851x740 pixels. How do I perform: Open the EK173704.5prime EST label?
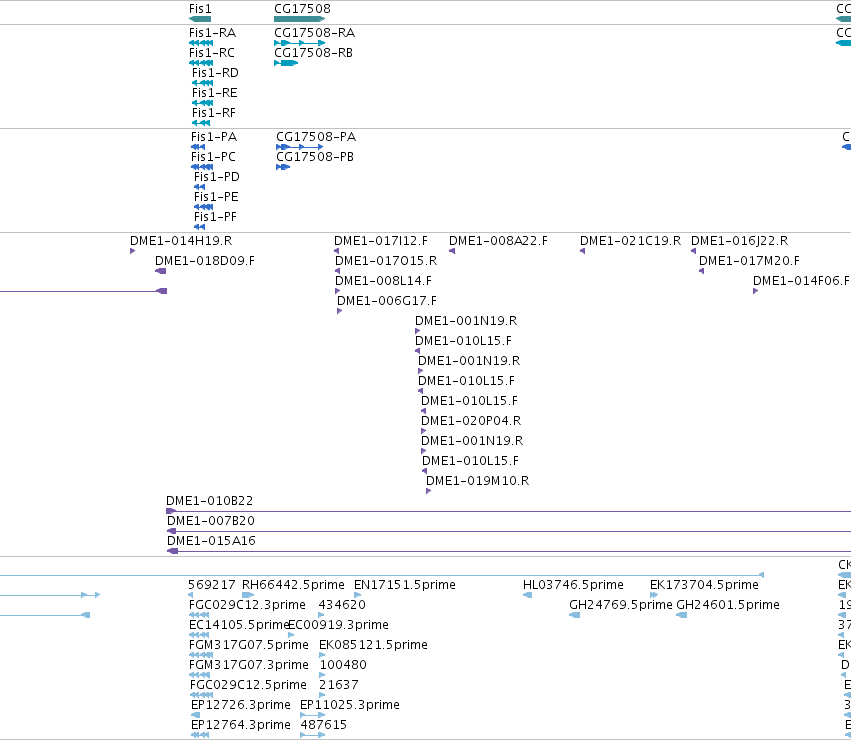704,585
